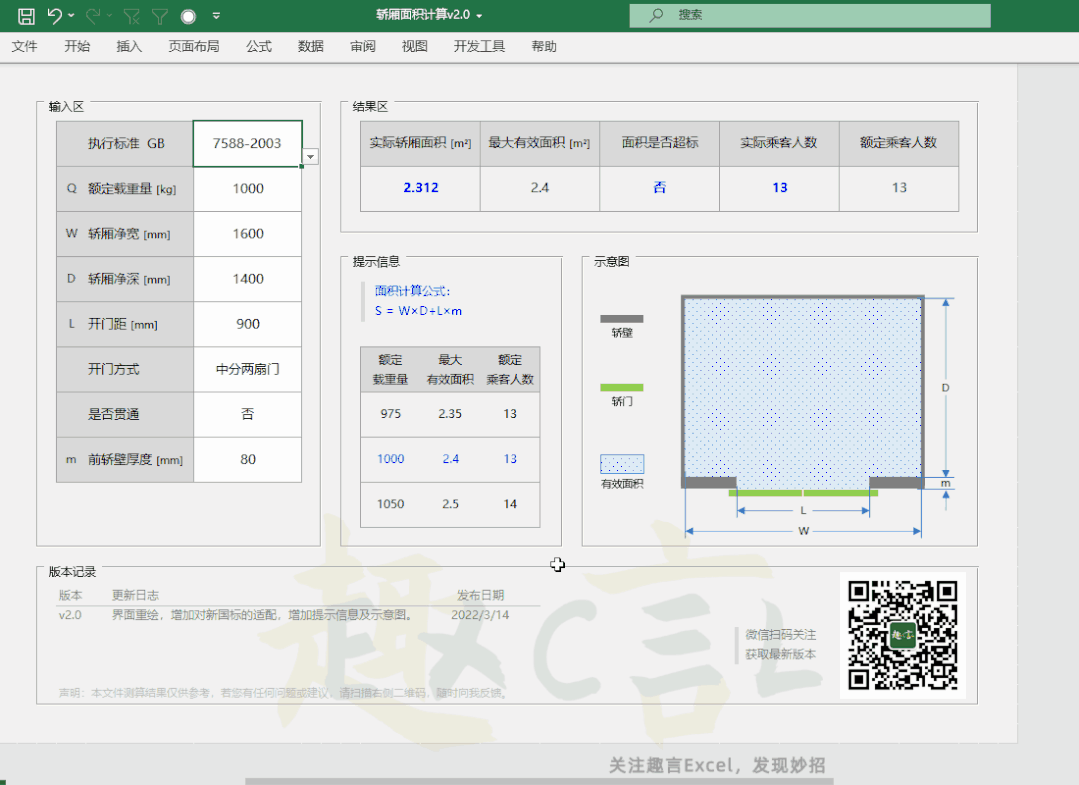Viewport: 1079px width, 785px height.
Task: Select the 轿厢净宽 input cell showing 1600
Action: pyautogui.click(x=248, y=234)
